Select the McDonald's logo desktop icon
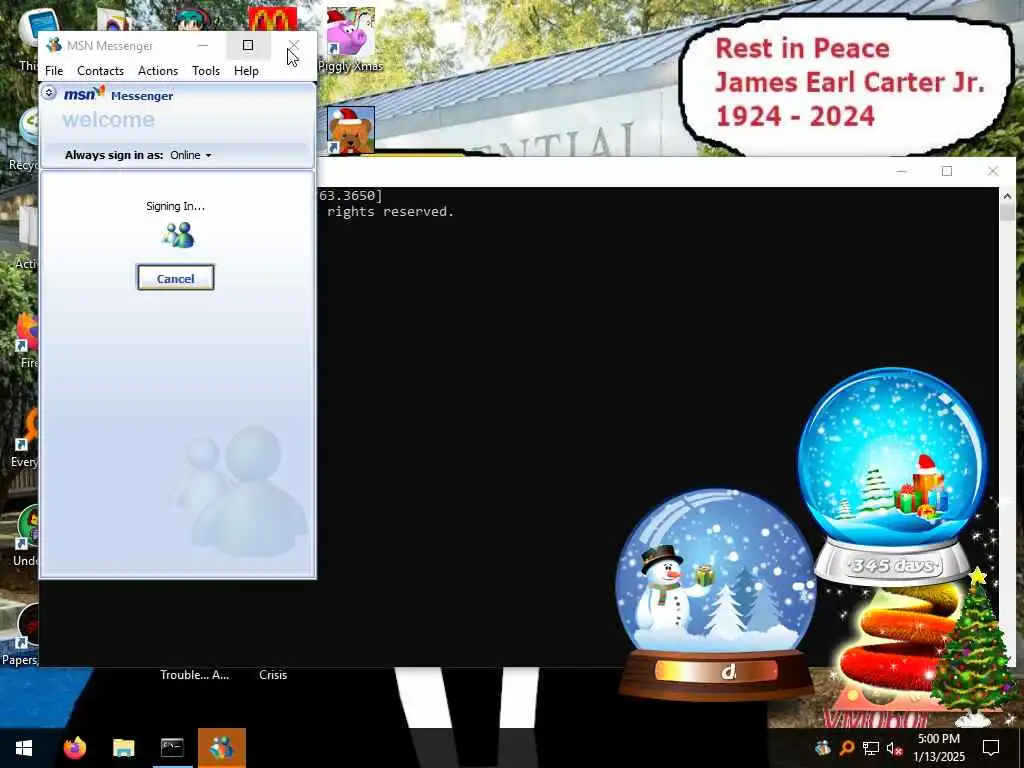 [273, 19]
